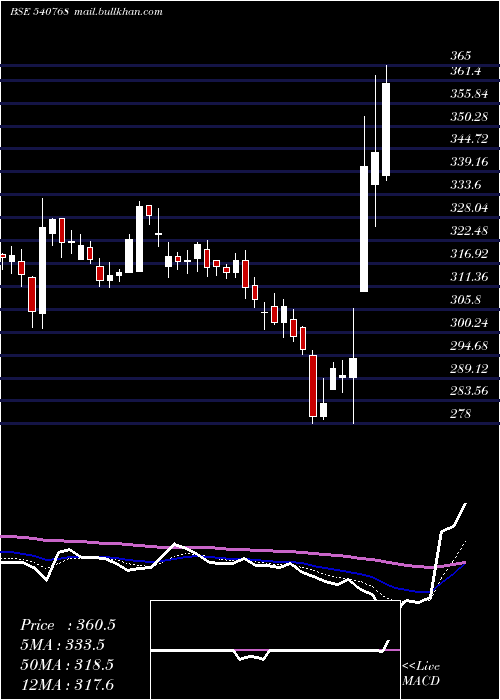Click the 'Price : 360.5' readout
The width and height of the screenshot is (500, 700).
click(68, 625)
